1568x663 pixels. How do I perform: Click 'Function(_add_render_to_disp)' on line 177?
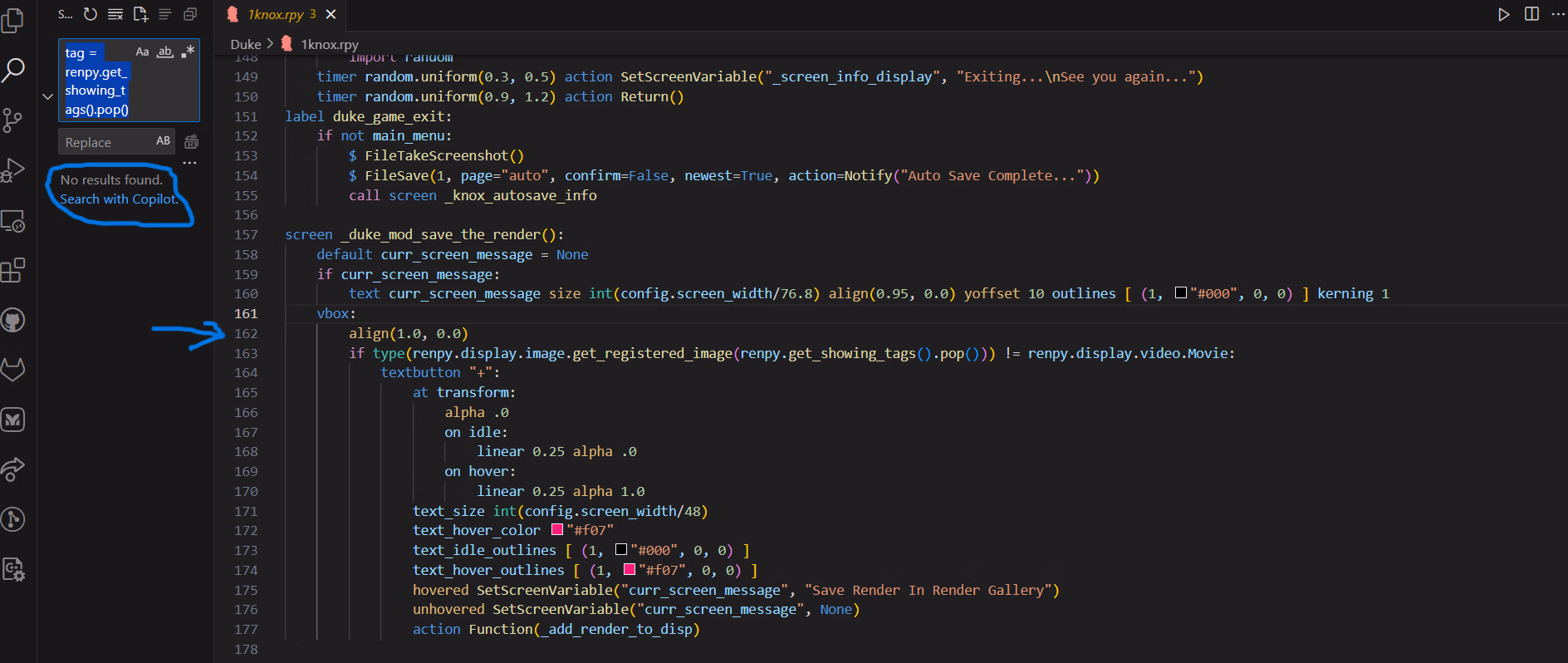tap(584, 629)
